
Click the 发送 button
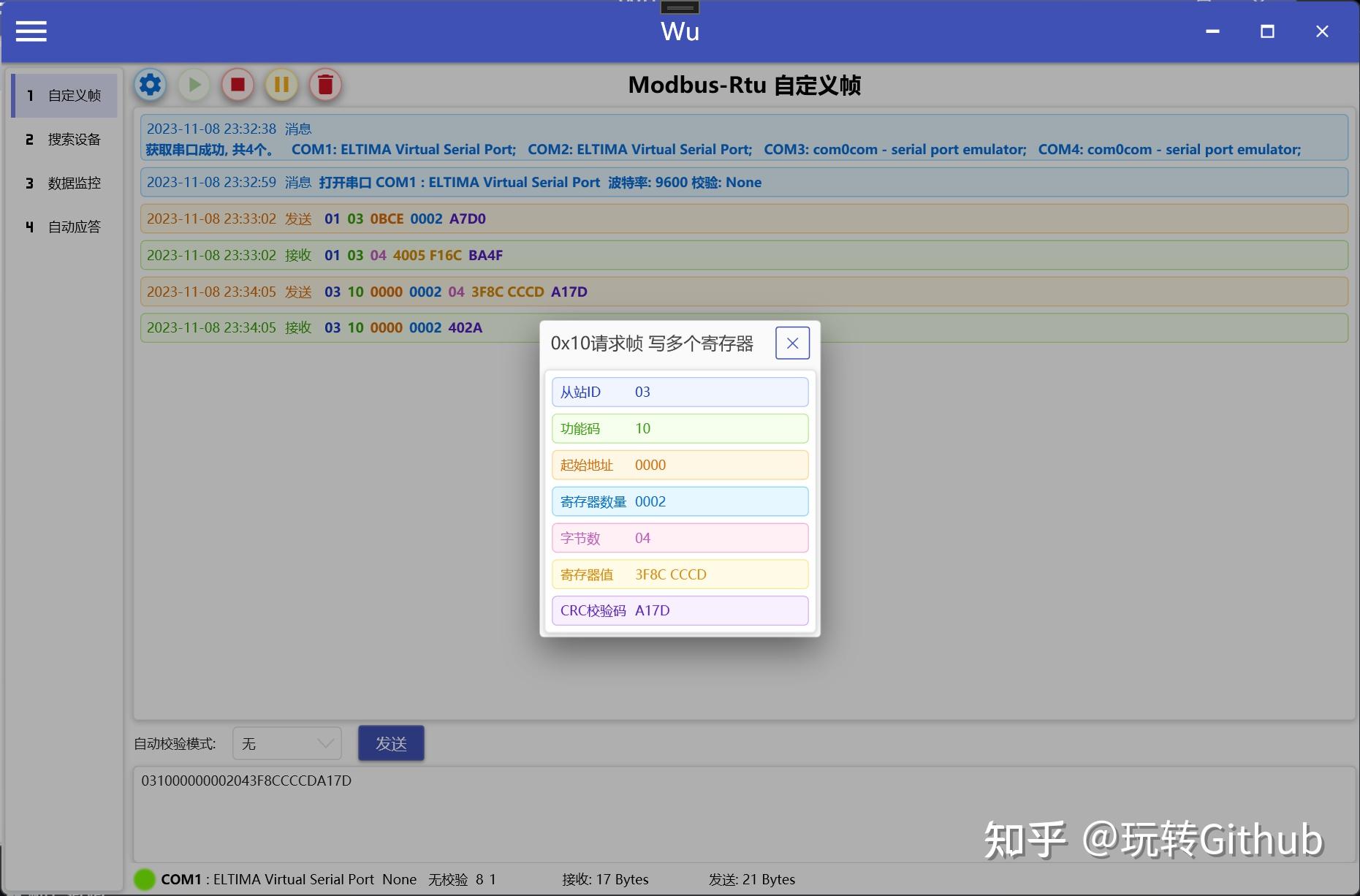coord(391,743)
